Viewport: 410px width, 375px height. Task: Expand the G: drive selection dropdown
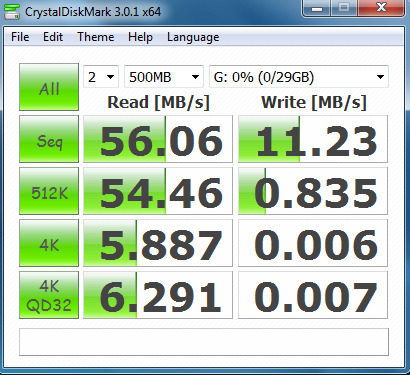299,77
